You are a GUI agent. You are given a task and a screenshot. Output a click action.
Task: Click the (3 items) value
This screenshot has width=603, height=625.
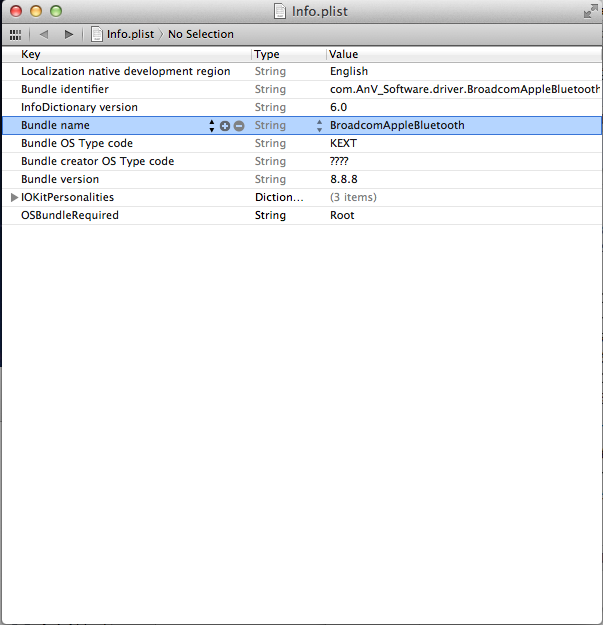coord(353,197)
